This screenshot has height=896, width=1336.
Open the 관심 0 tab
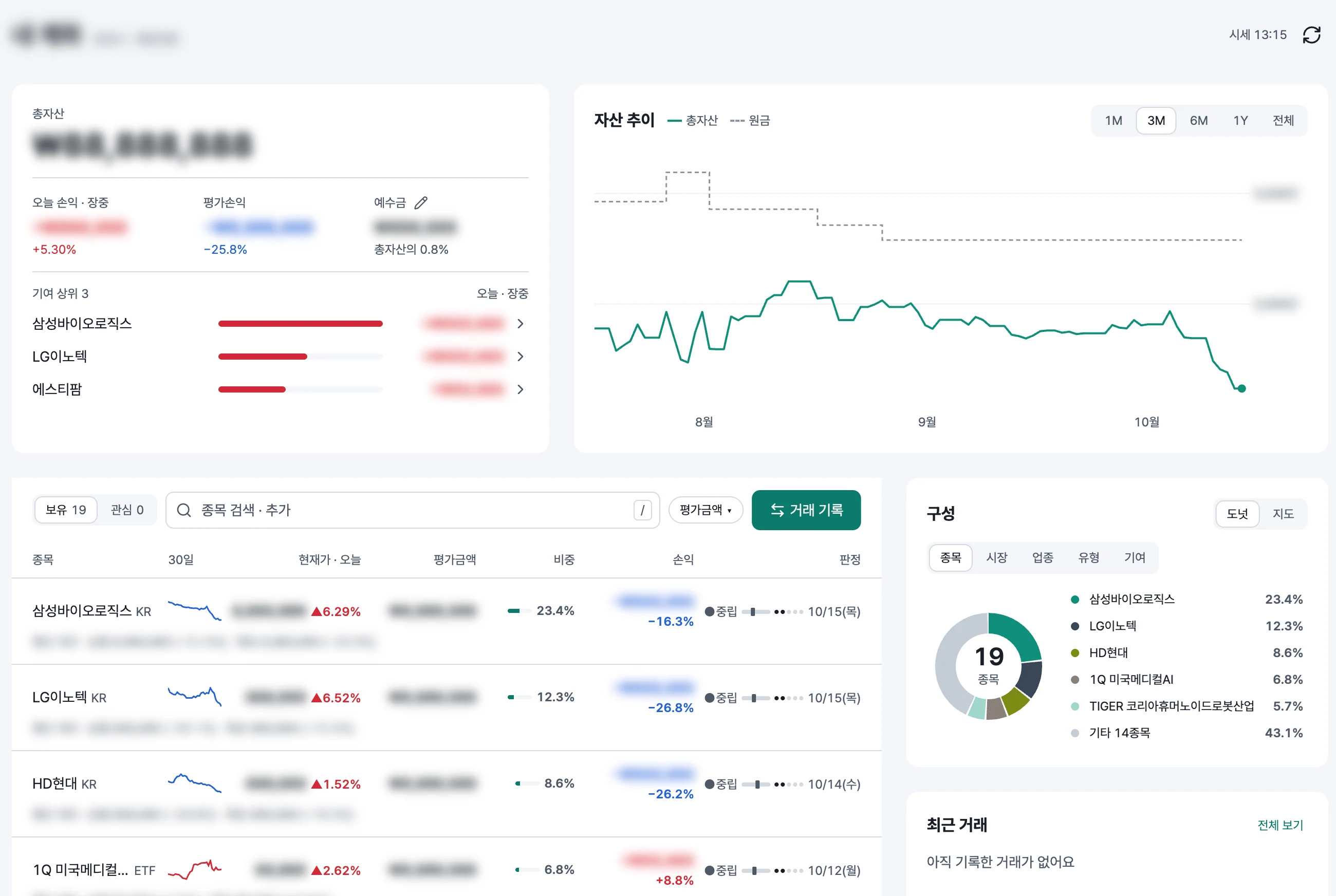[127, 510]
